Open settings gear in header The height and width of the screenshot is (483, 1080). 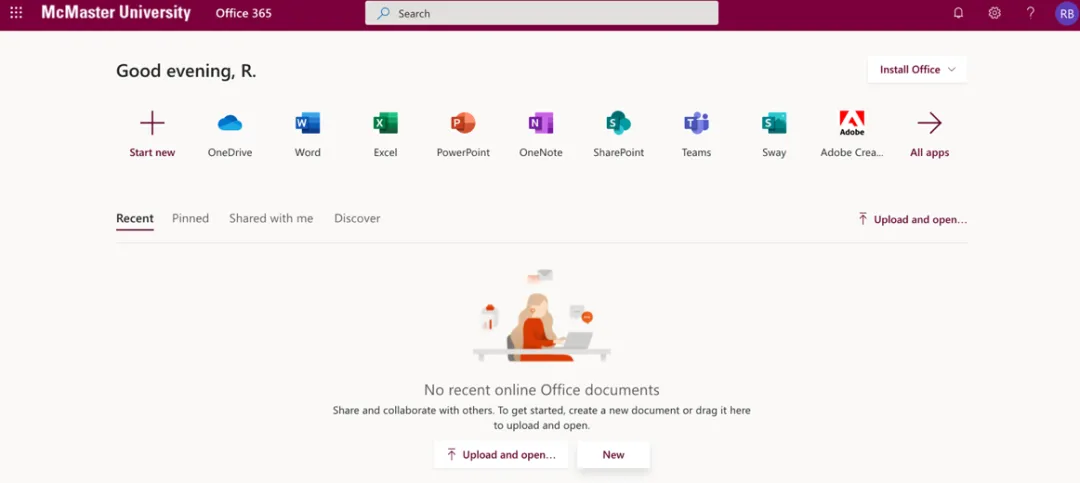(x=995, y=13)
